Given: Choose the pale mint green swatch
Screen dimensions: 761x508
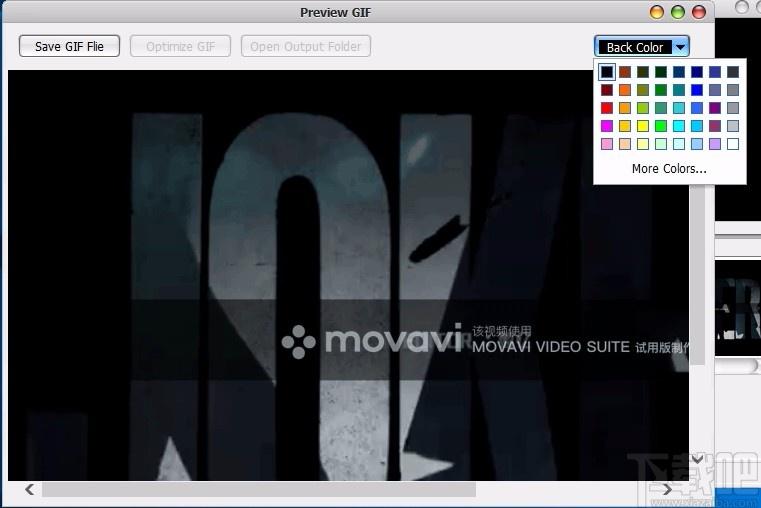Looking at the screenshot, I should coord(661,144).
